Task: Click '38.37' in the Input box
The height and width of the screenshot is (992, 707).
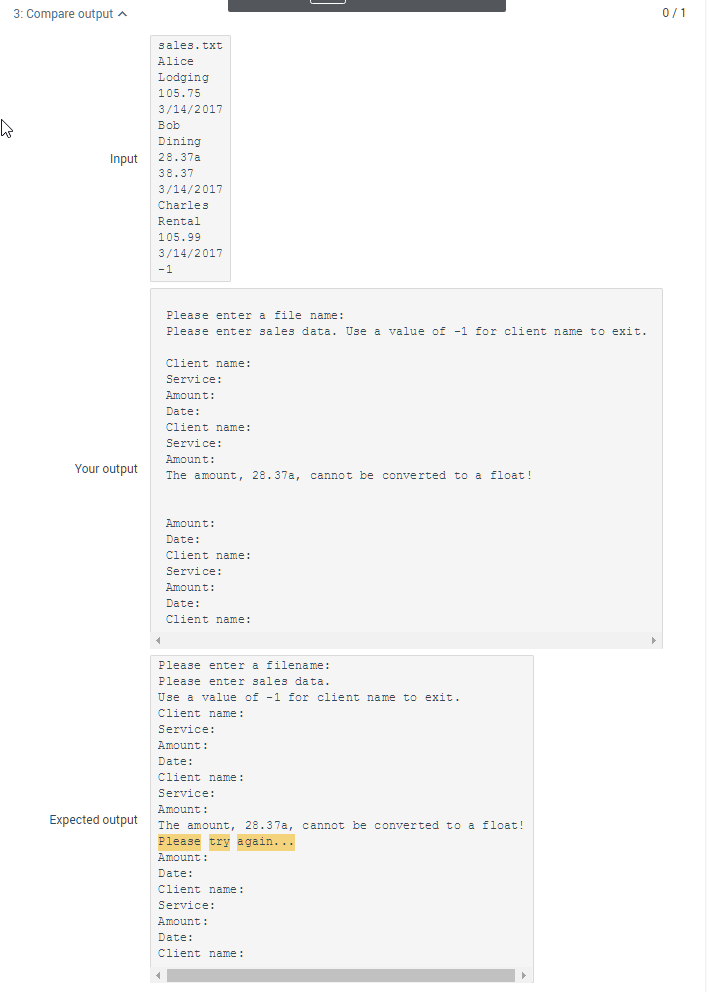Action: pyautogui.click(x=176, y=173)
